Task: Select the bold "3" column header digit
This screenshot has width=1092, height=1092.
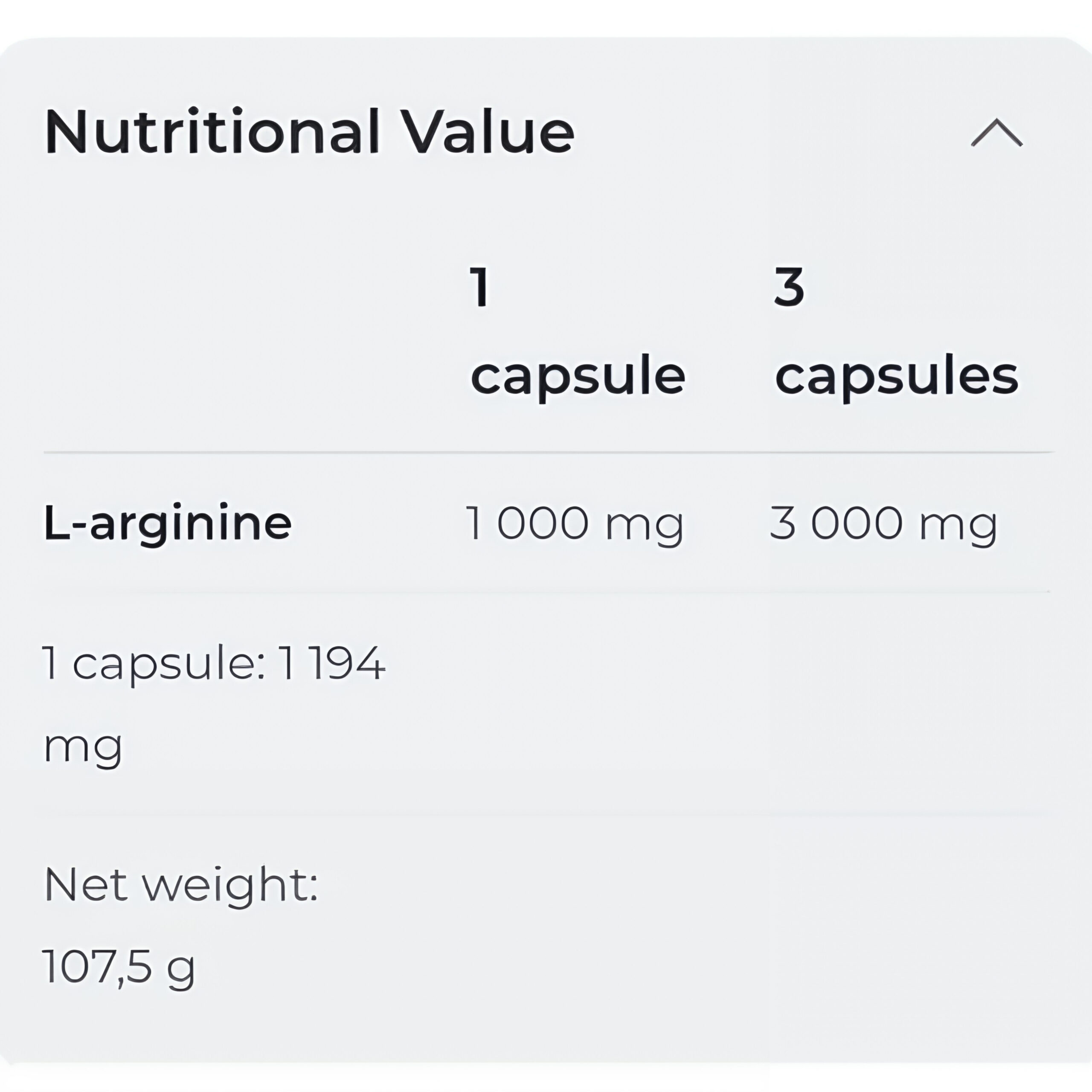Action: tap(788, 287)
